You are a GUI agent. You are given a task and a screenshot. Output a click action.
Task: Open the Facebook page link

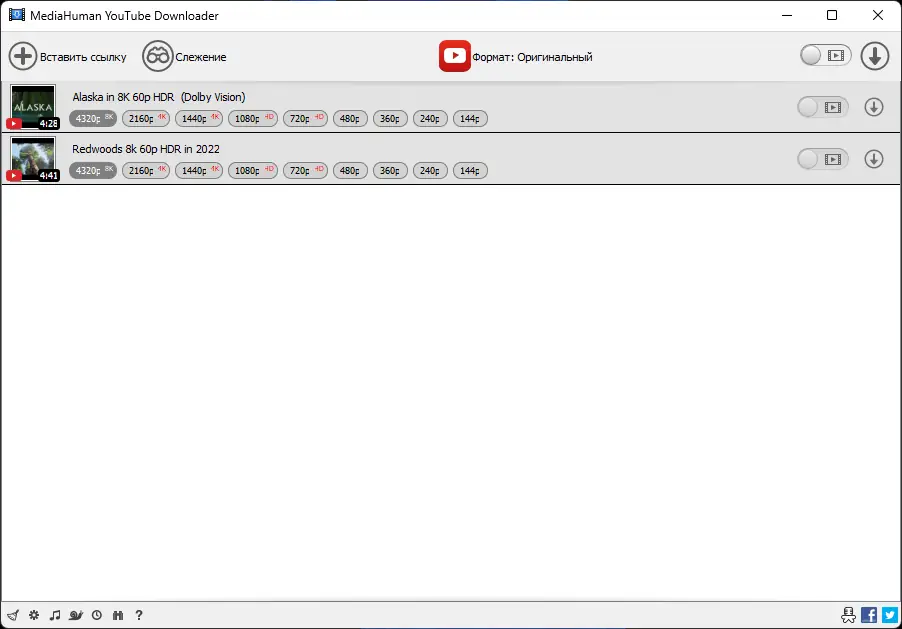pyautogui.click(x=868, y=615)
